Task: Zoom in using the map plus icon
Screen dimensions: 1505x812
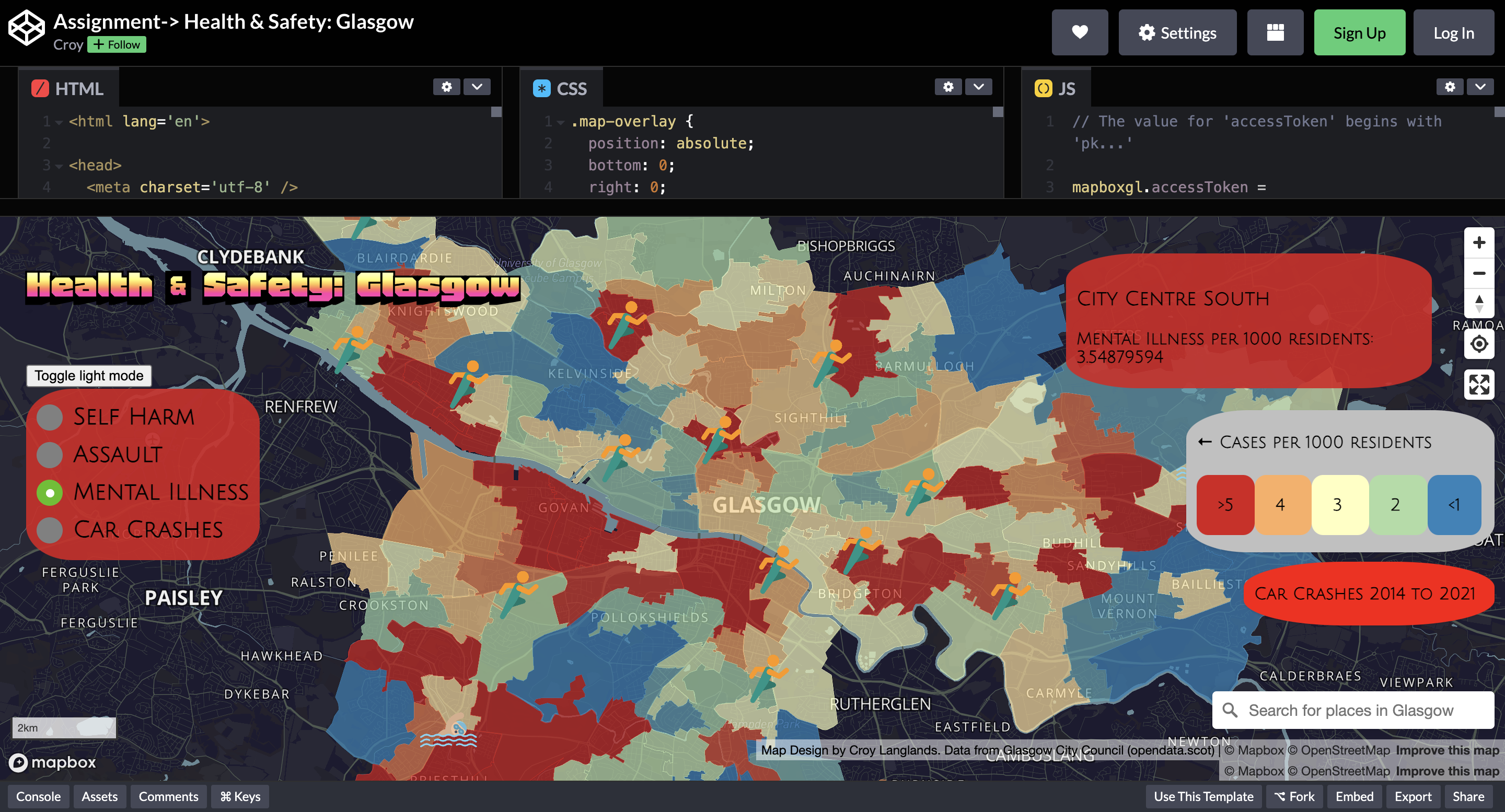Action: click(1479, 242)
